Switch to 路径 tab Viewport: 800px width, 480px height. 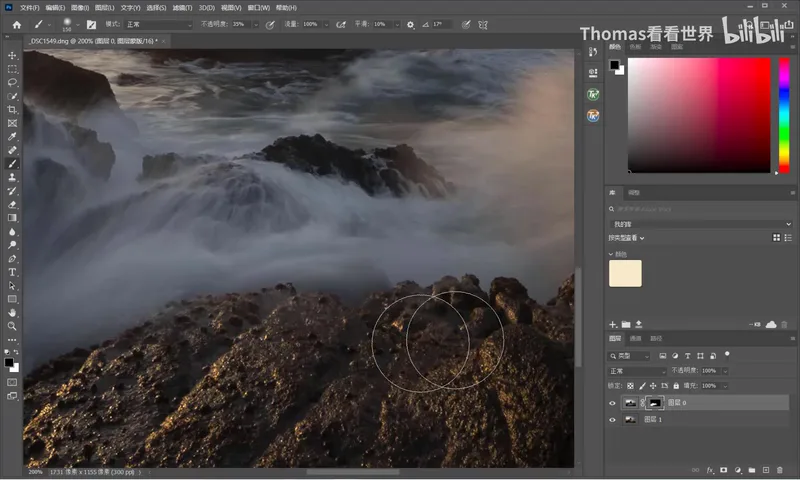[x=656, y=339]
